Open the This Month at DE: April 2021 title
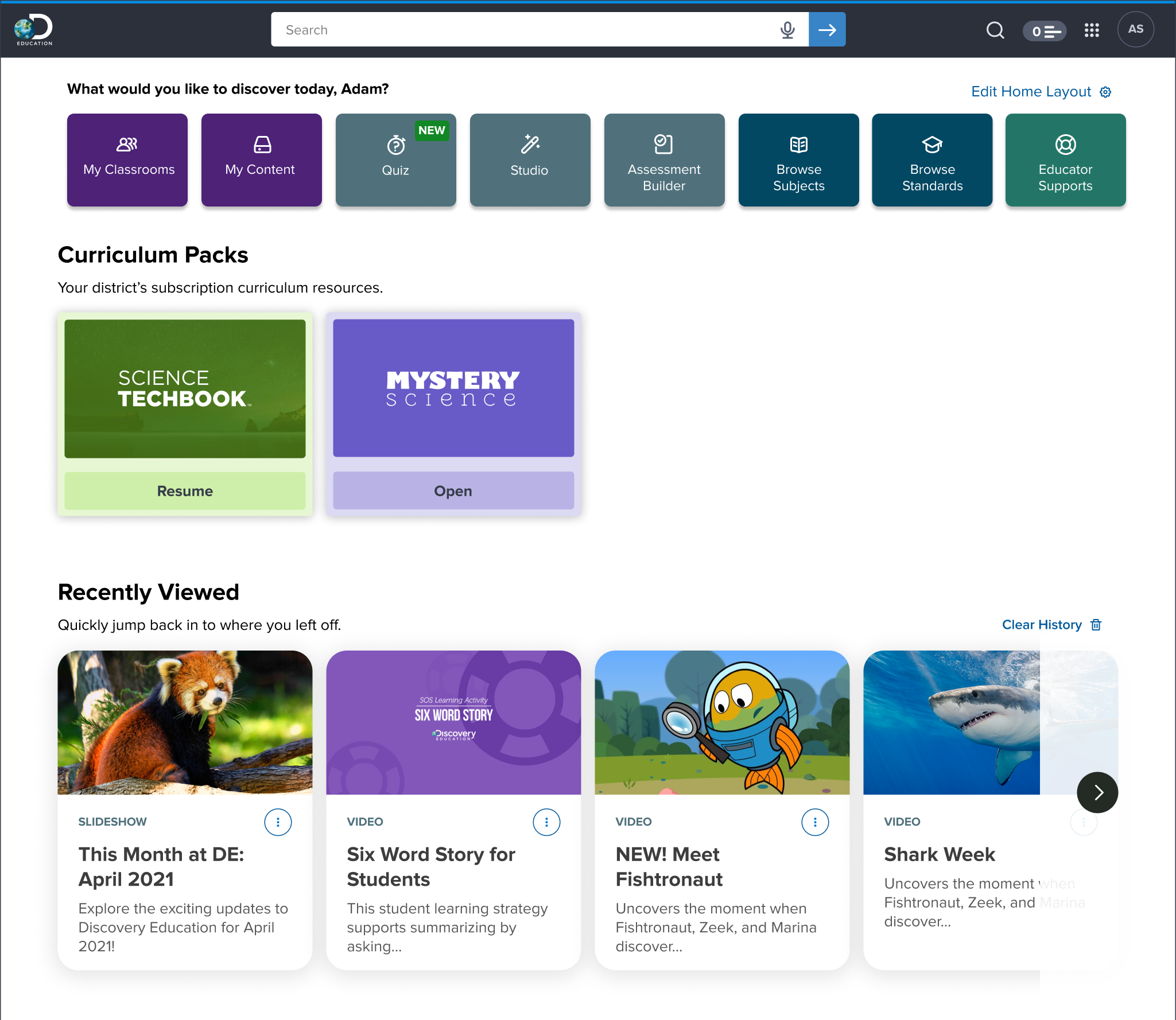 pos(161,867)
